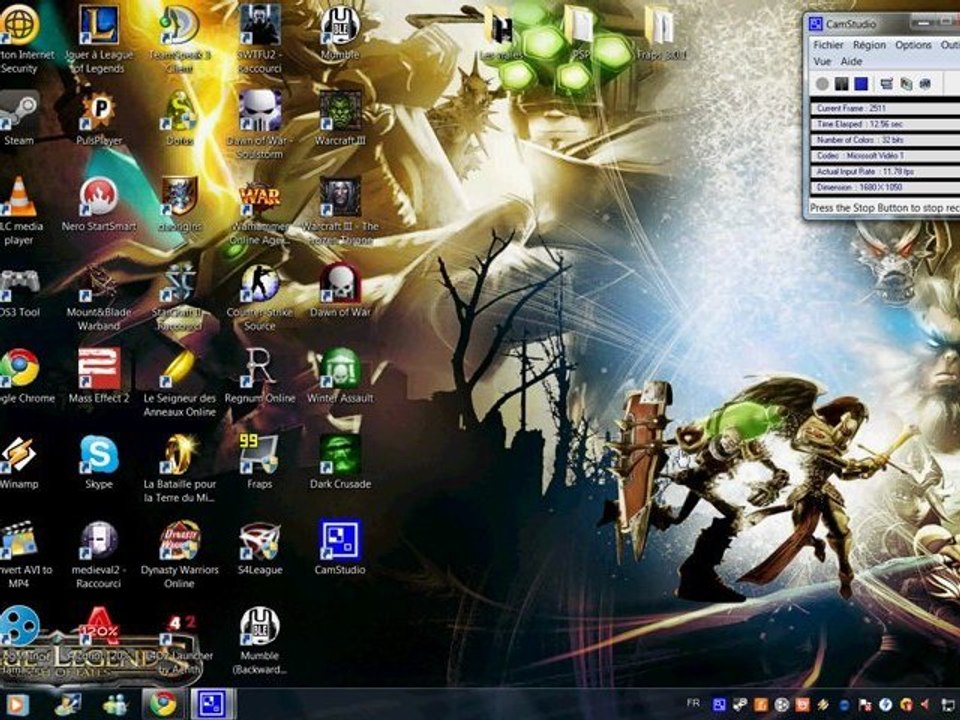The width and height of the screenshot is (960, 720).
Task: Select the PulsPlayer desktop icon
Action: click(x=99, y=119)
